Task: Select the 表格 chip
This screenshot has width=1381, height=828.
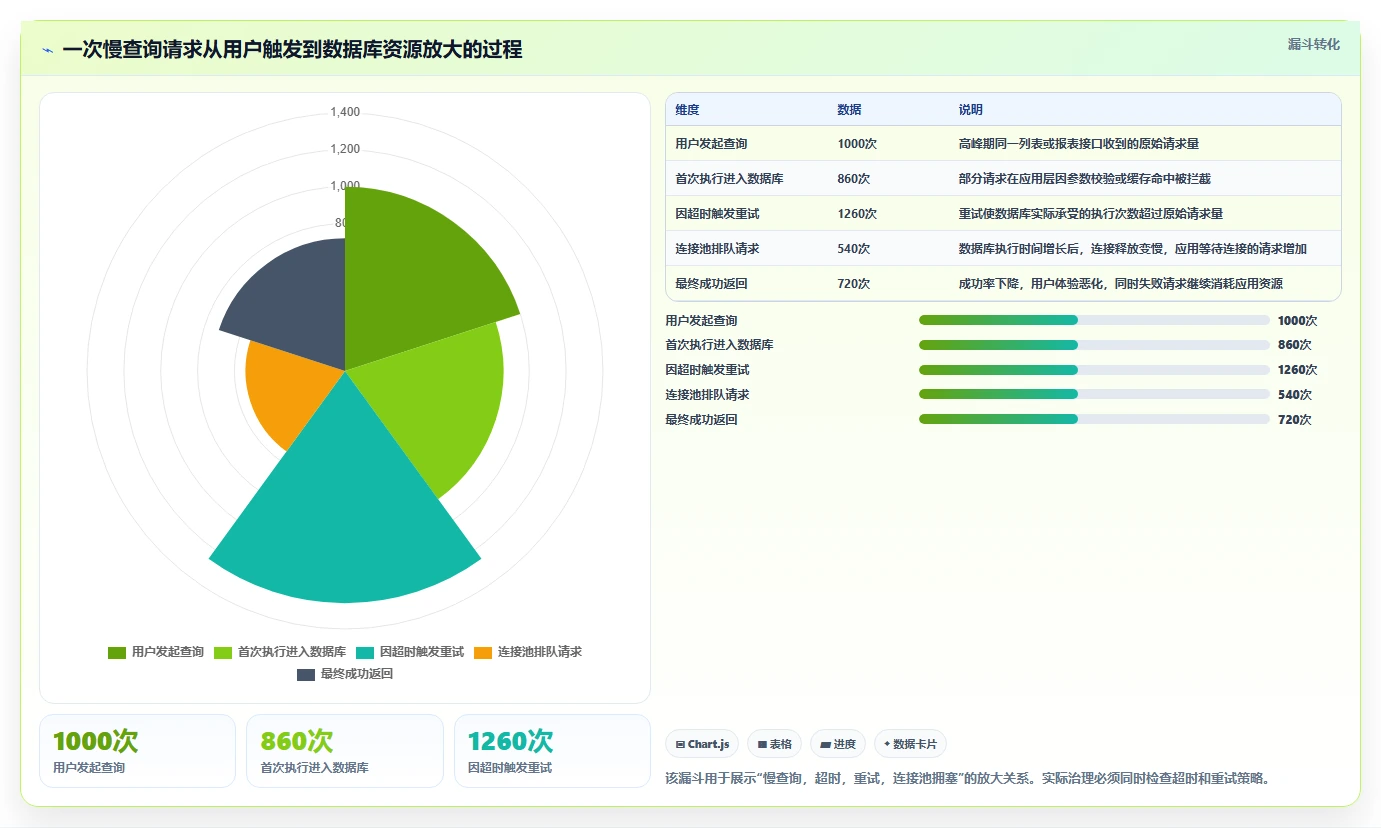Action: point(774,744)
